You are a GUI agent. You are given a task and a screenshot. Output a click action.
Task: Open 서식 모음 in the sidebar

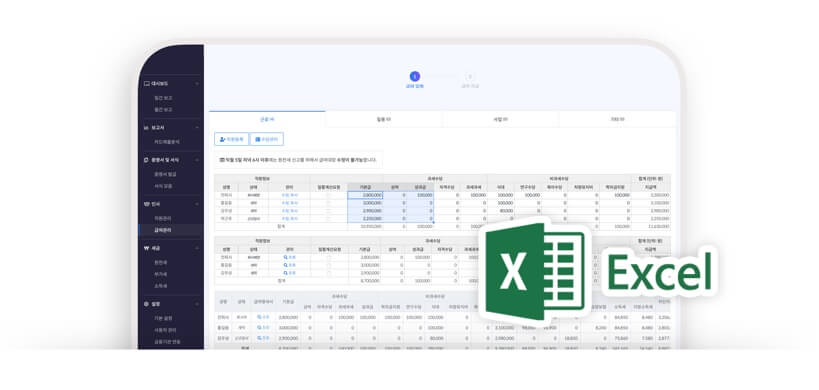[x=163, y=186]
